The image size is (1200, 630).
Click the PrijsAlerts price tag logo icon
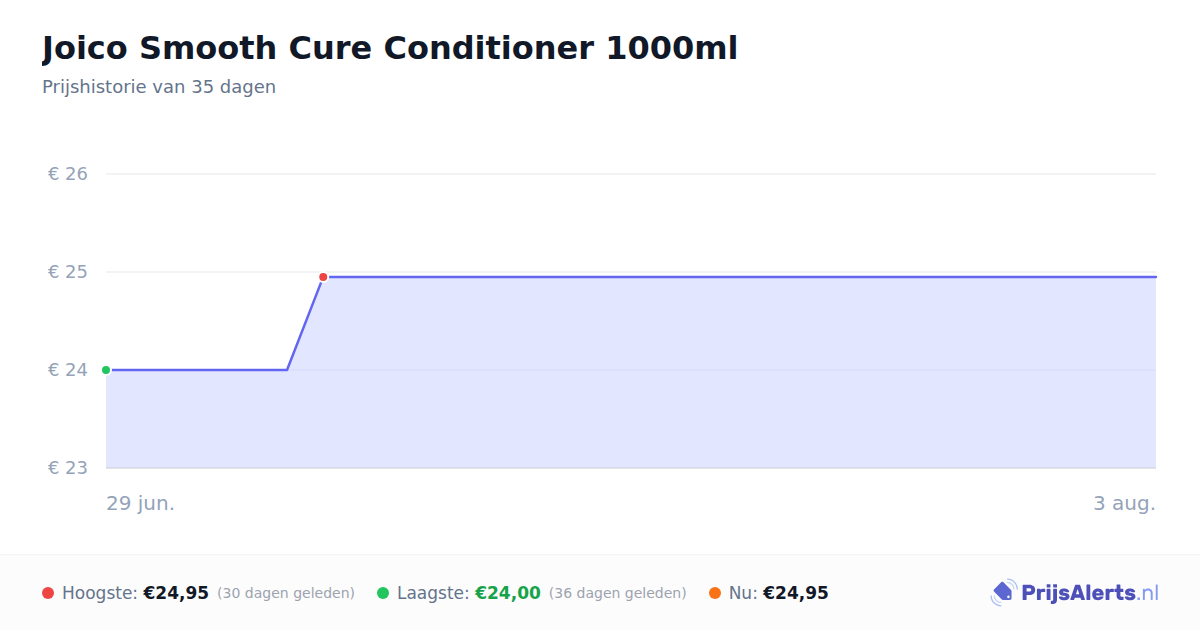click(x=1003, y=593)
